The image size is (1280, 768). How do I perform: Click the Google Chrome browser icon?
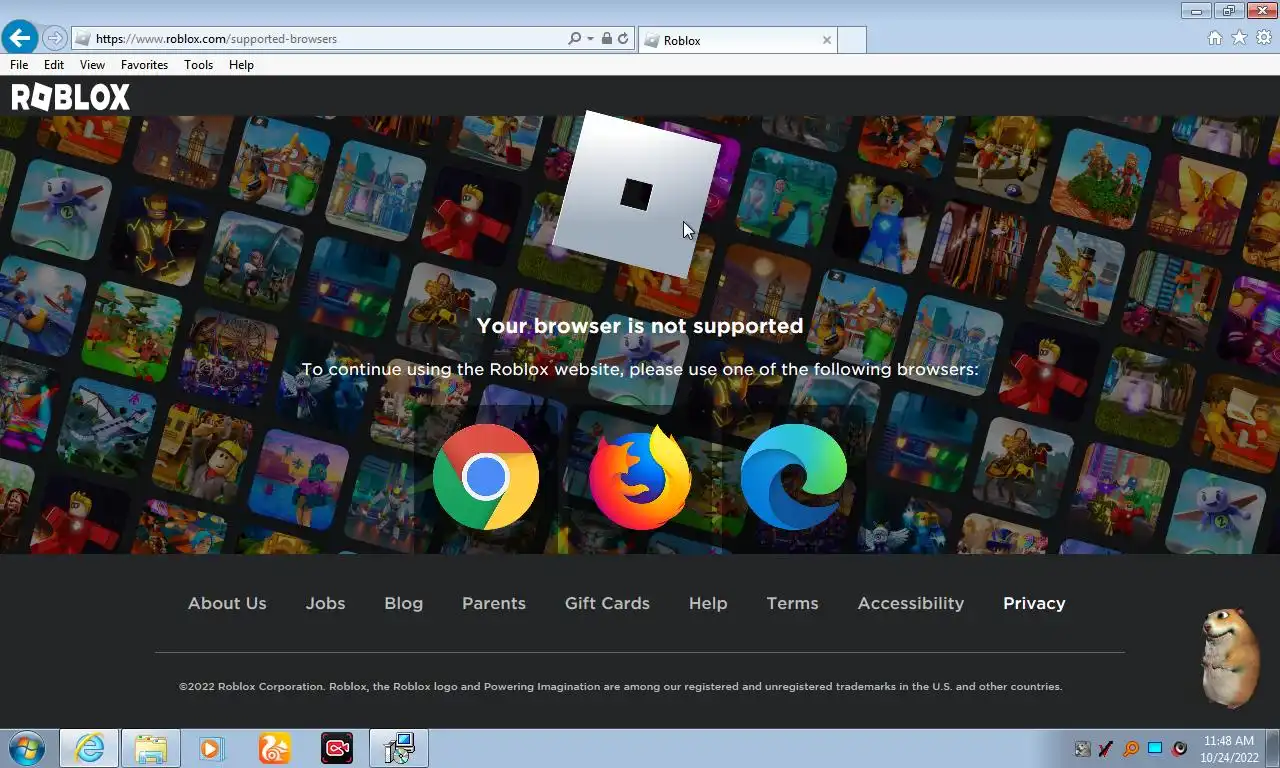tap(486, 477)
